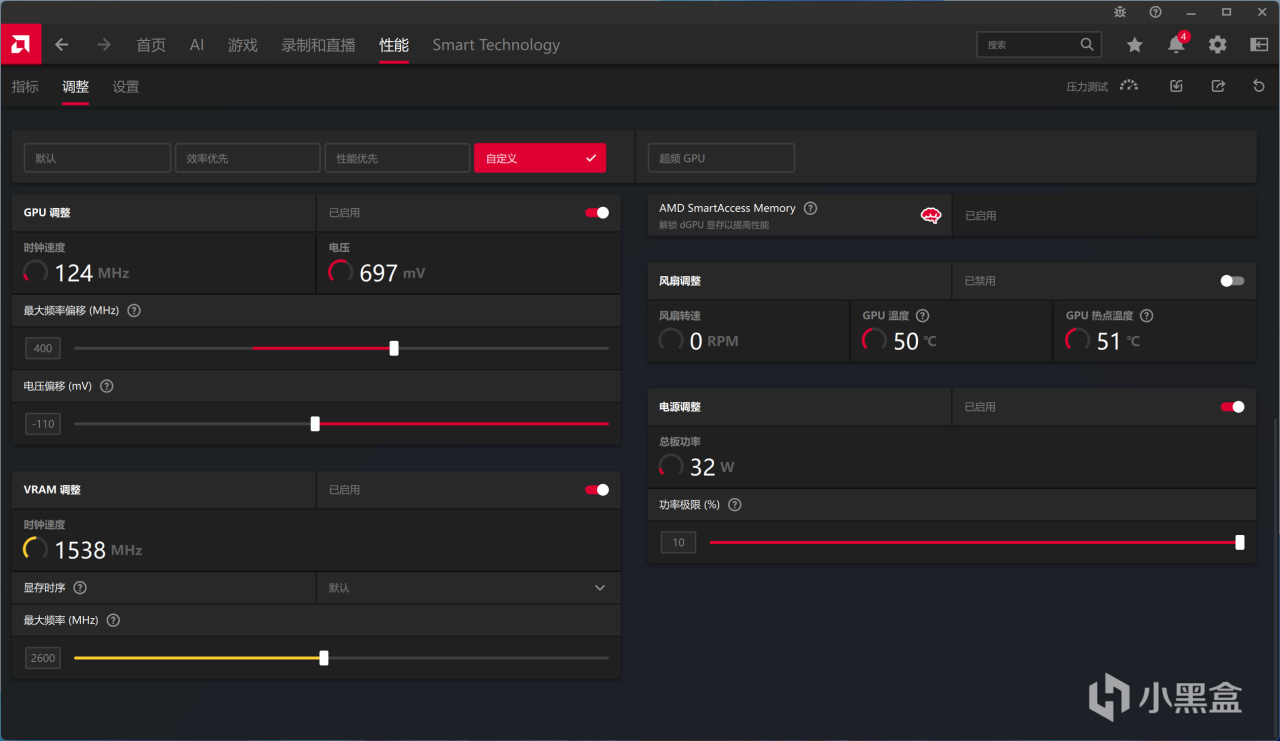
Task: Enable the 风扇调整 toggle
Action: pyautogui.click(x=1233, y=281)
